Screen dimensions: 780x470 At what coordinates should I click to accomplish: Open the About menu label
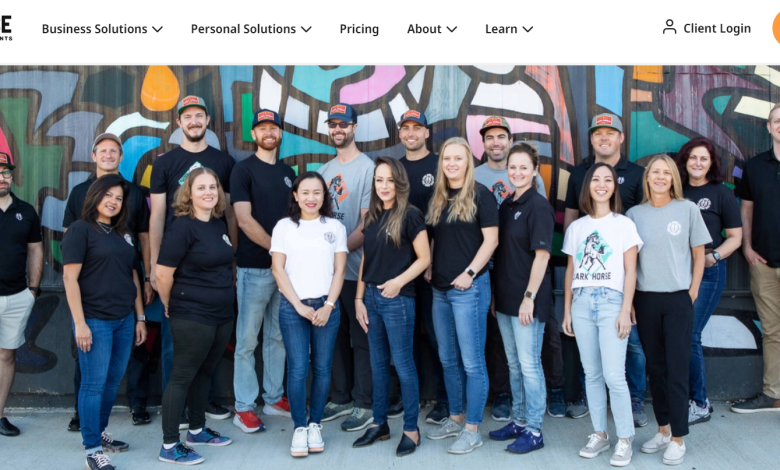[x=424, y=29]
